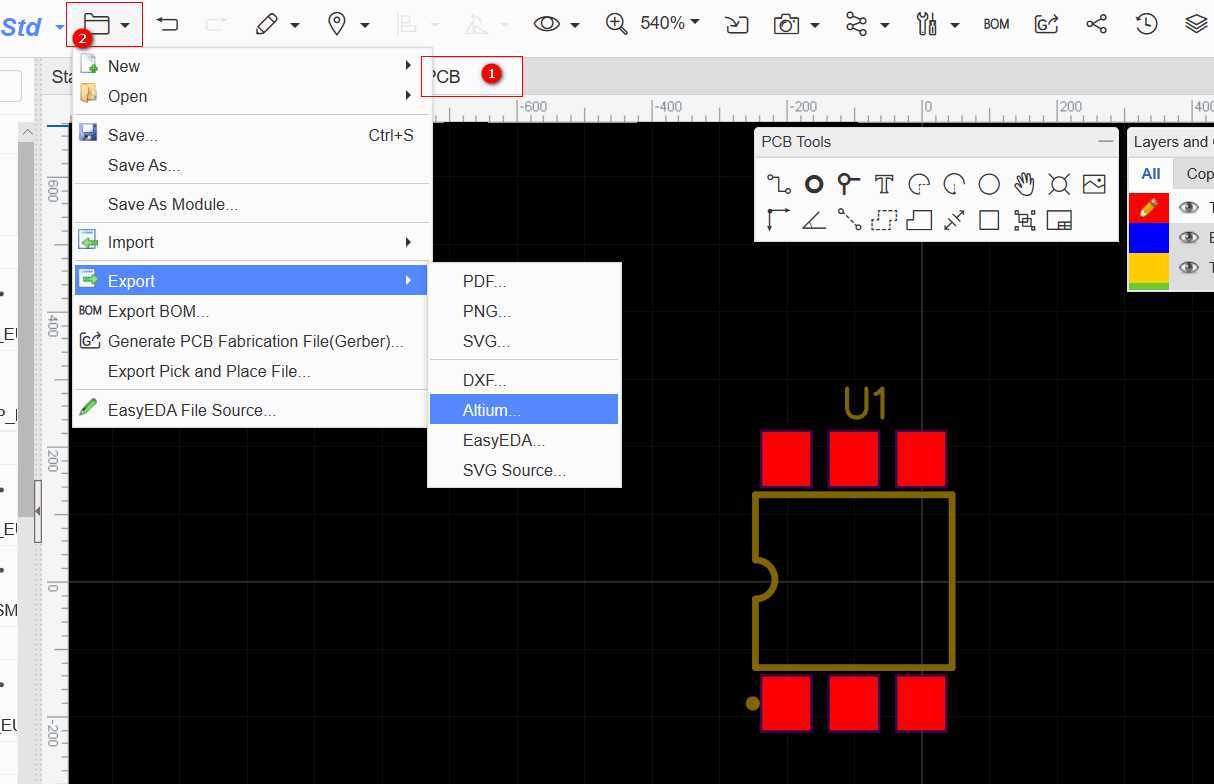1214x784 pixels.
Task: Open the Import submenu entry
Action: [x=252, y=242]
